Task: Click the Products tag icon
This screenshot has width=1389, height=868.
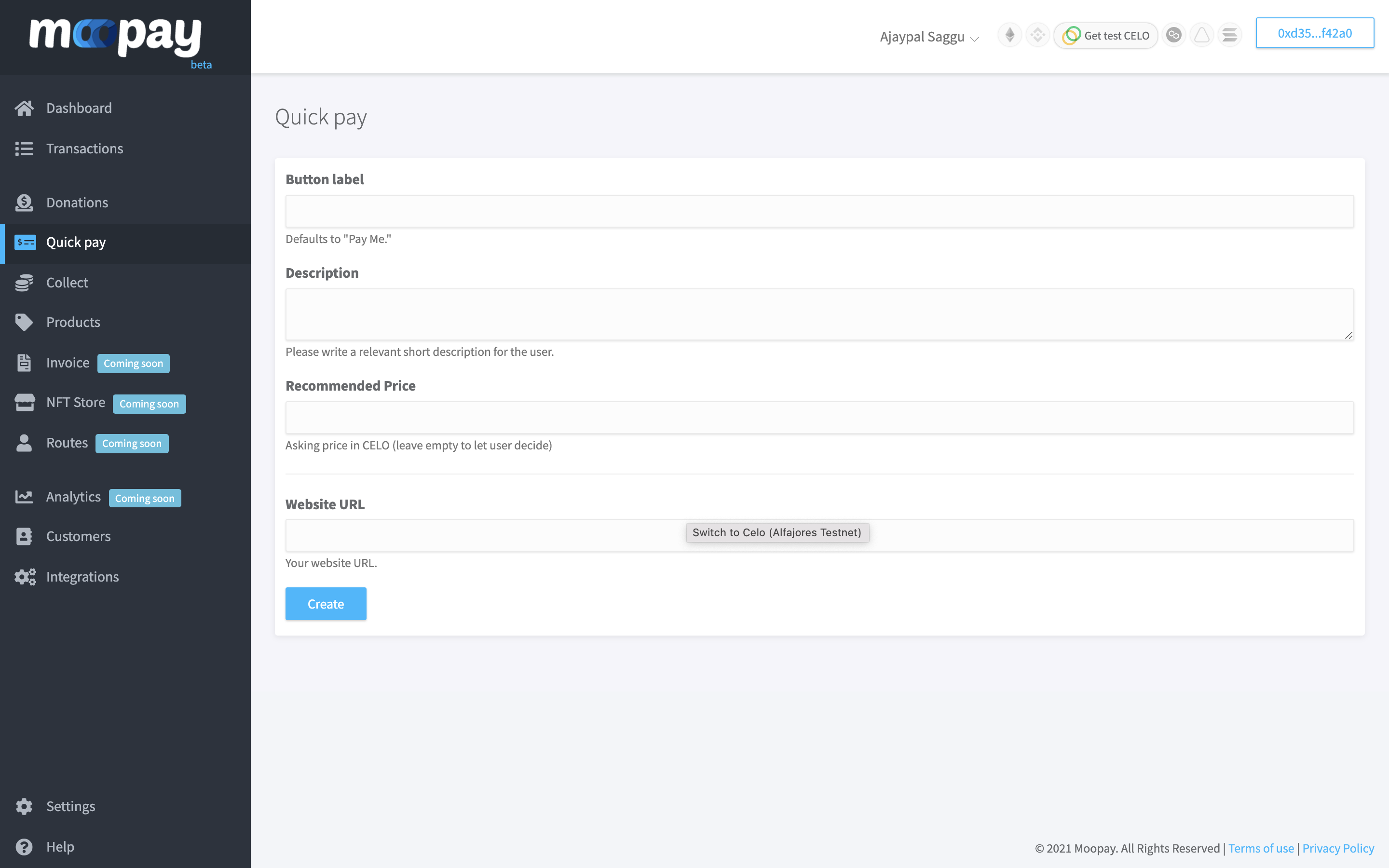Action: pos(24,322)
